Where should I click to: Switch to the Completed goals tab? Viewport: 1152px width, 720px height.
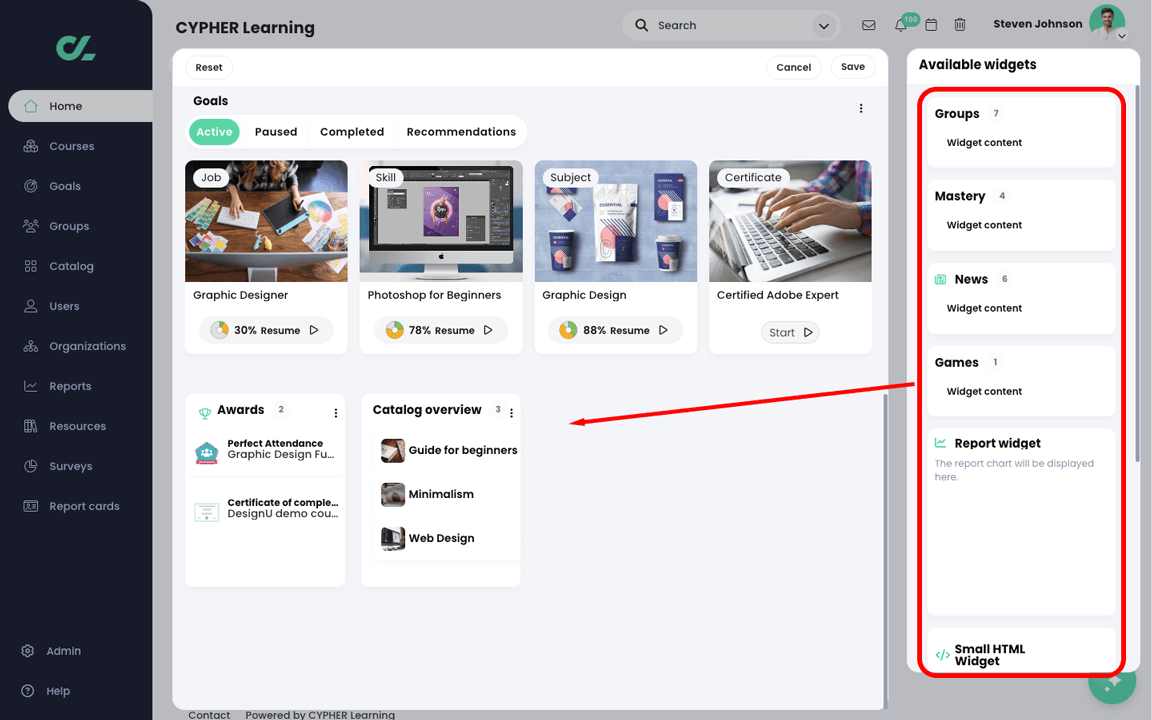(x=352, y=131)
